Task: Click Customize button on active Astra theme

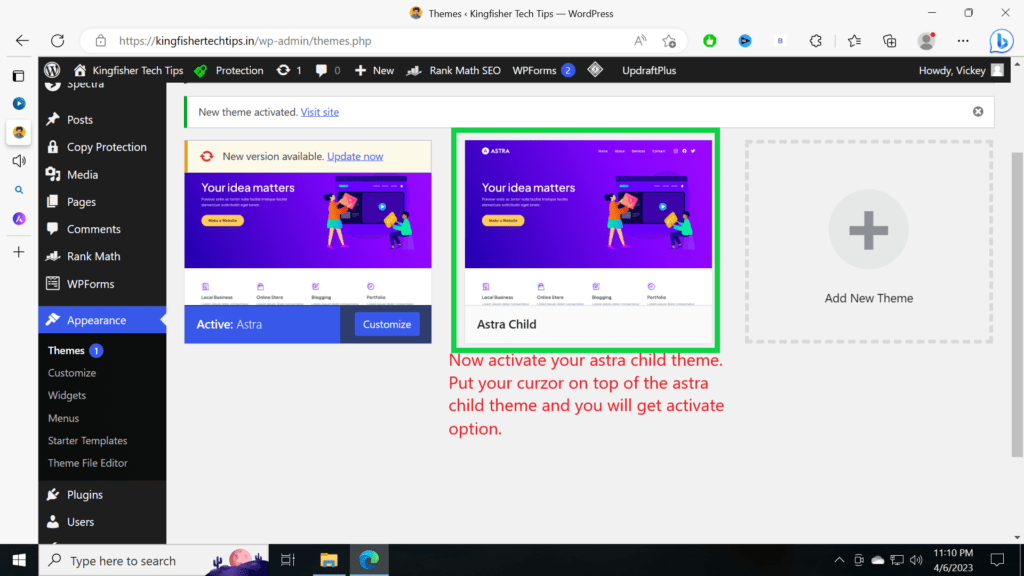Action: (x=387, y=324)
